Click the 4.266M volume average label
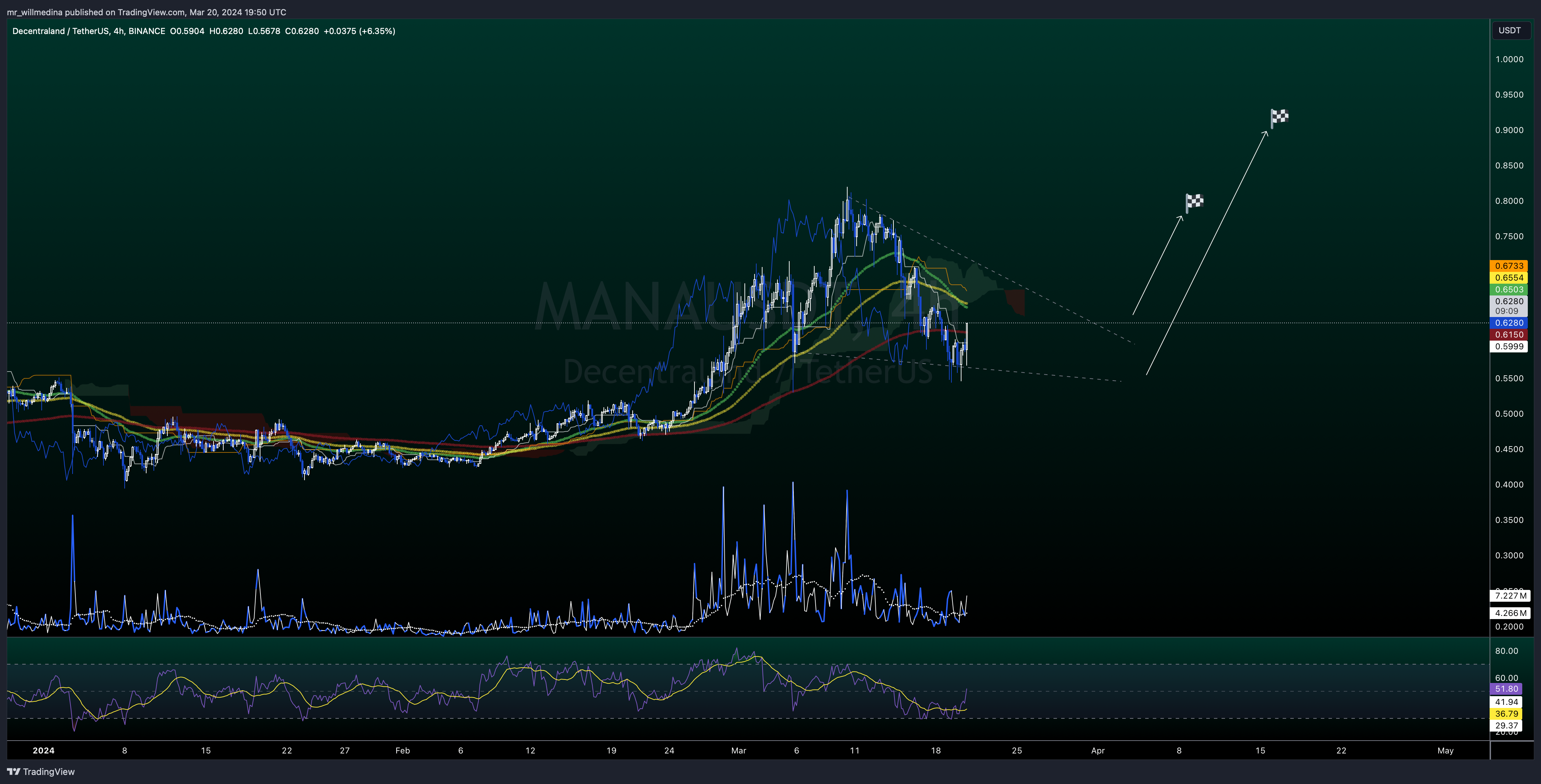Screen dimensions: 1541x784 [1510, 613]
